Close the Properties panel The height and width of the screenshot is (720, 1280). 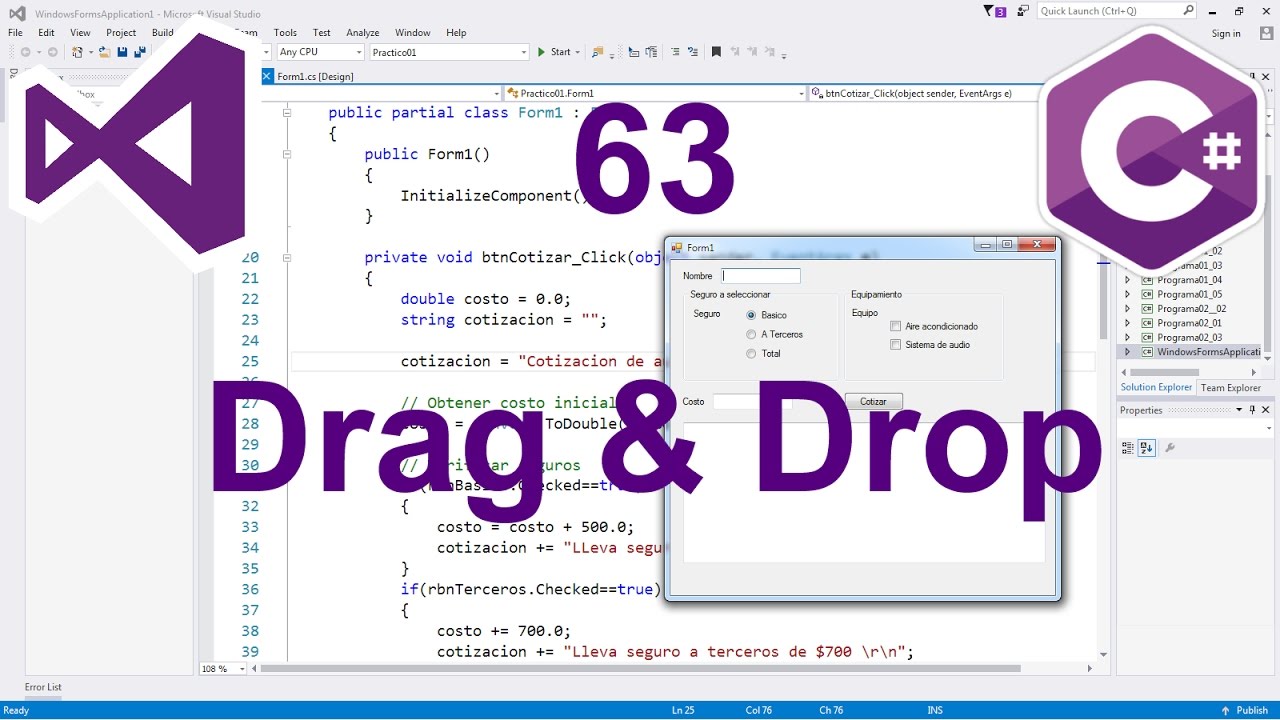tap(1265, 410)
